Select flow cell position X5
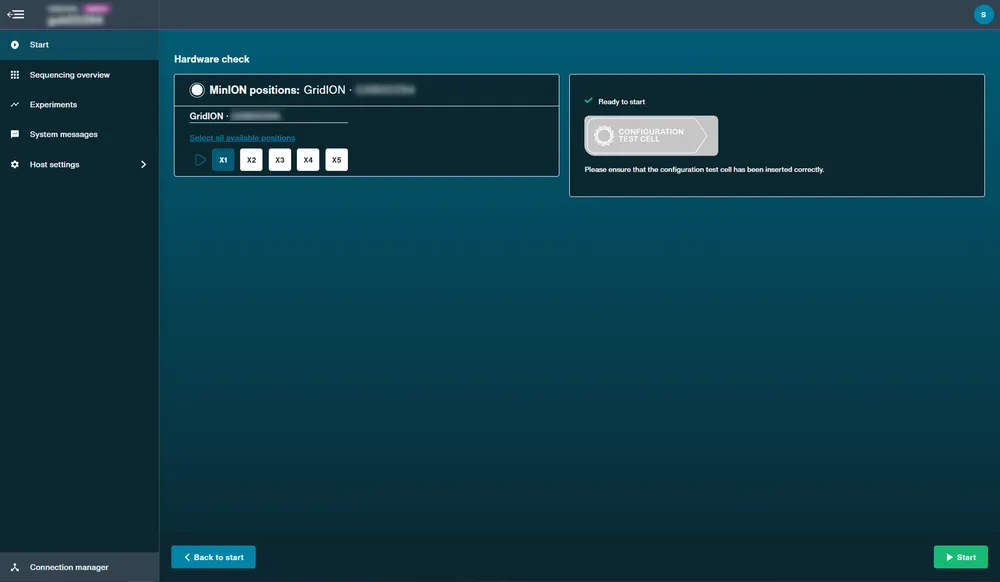 [337, 160]
